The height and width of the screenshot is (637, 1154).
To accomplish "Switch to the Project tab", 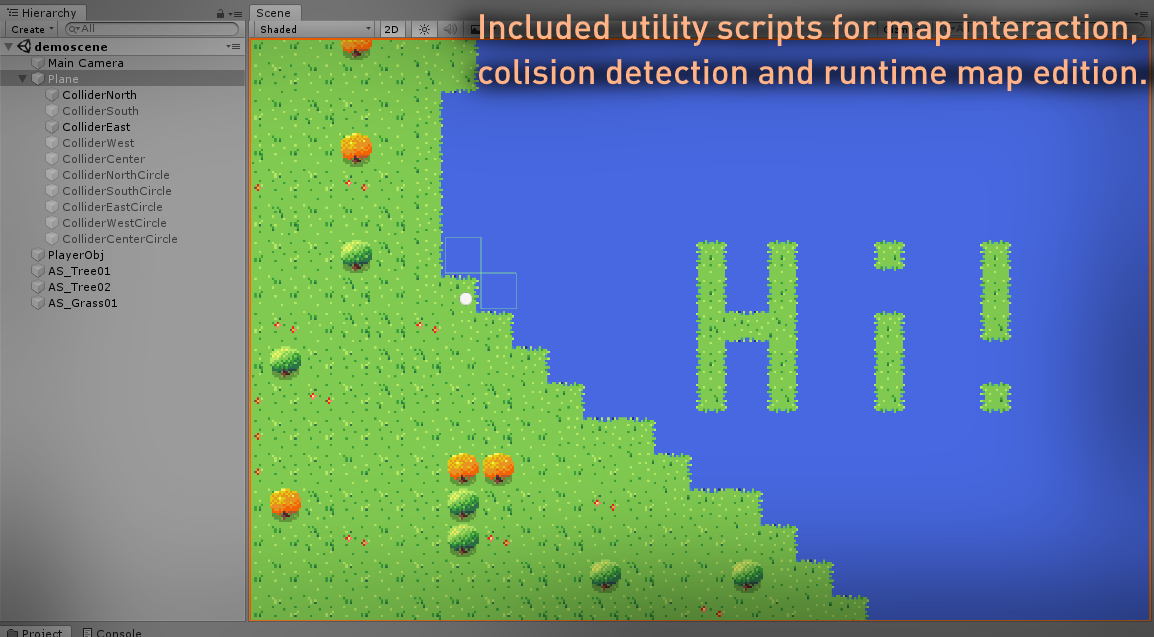I will pyautogui.click(x=37, y=631).
